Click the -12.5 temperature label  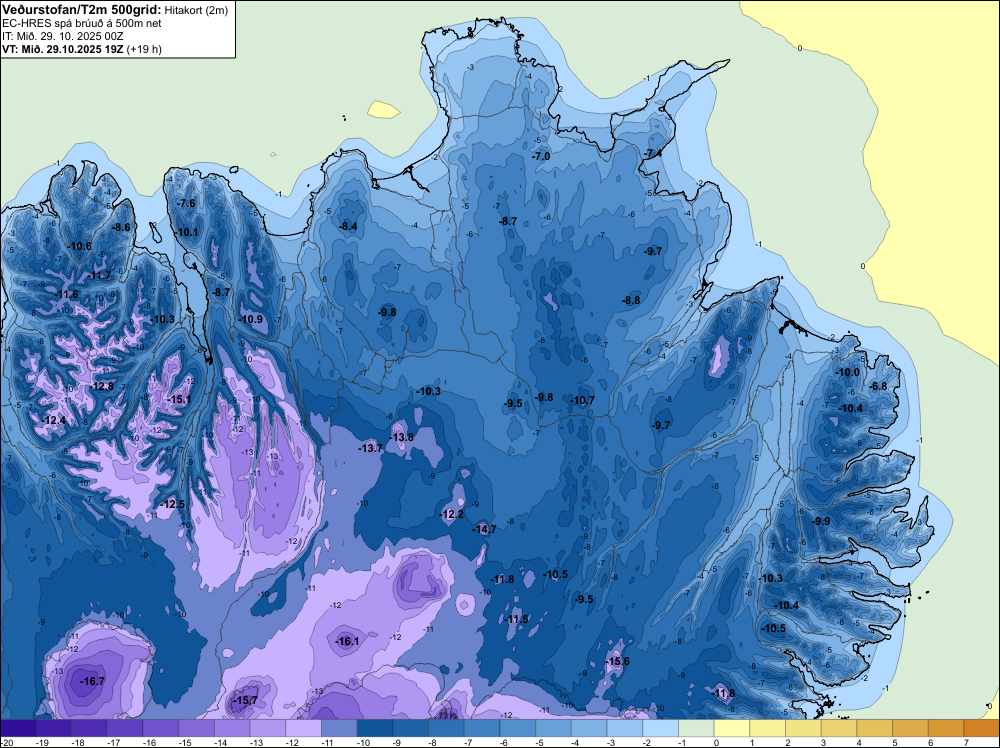172,504
